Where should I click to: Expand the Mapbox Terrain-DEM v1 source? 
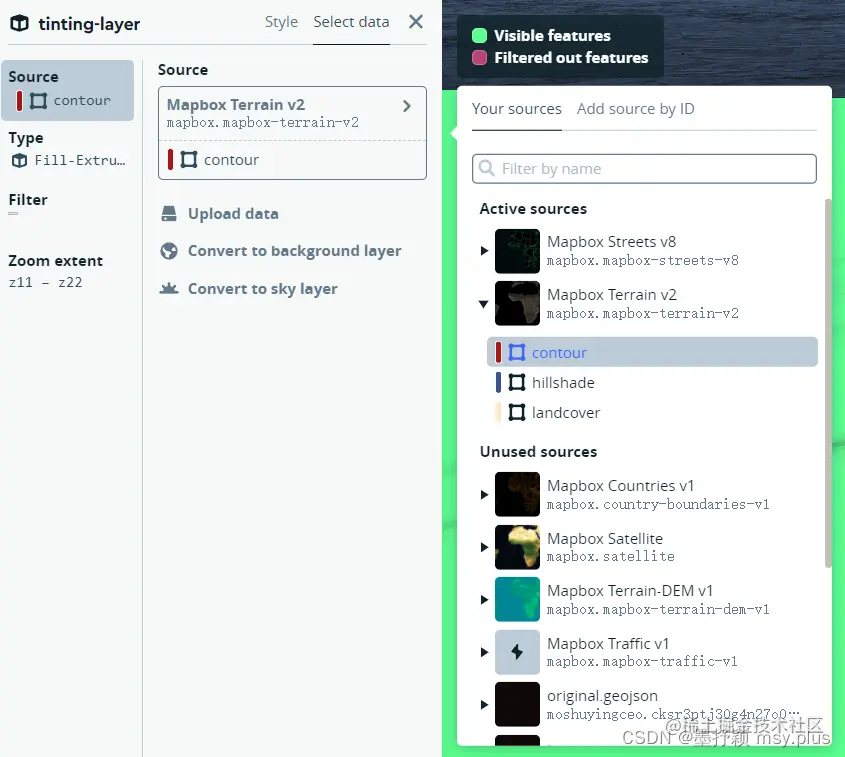point(484,600)
